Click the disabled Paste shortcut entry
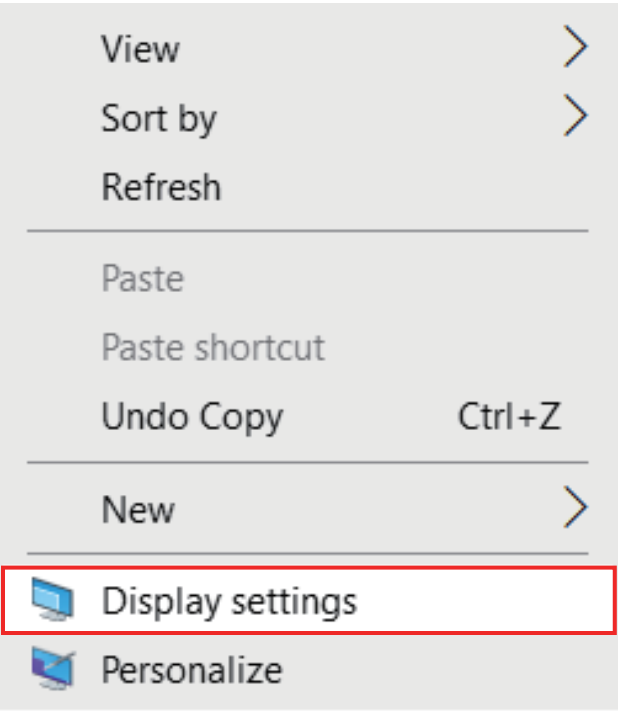 point(212,346)
